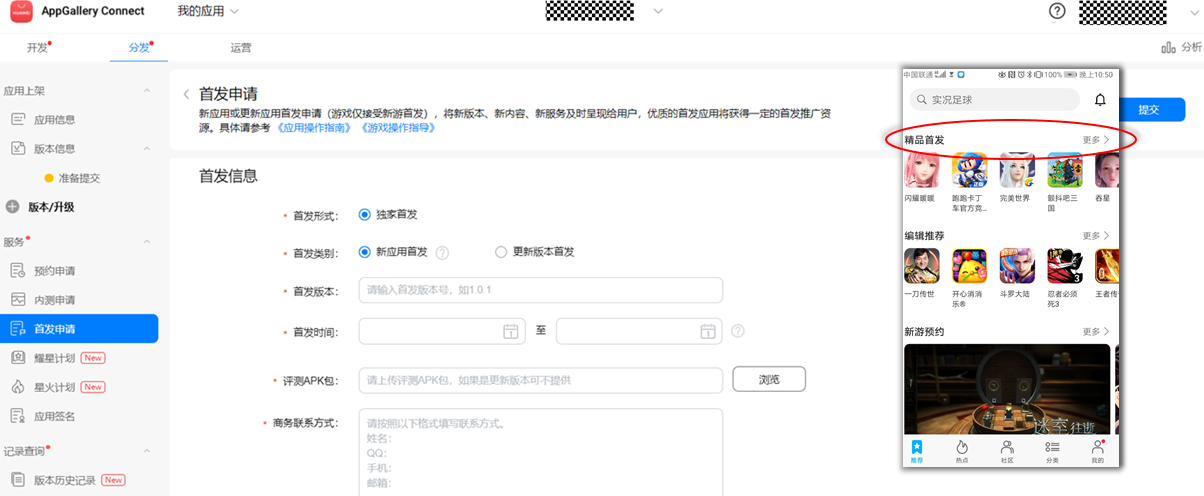Click the 评测APK包 input field
The width and height of the screenshot is (1204, 496).
point(540,380)
